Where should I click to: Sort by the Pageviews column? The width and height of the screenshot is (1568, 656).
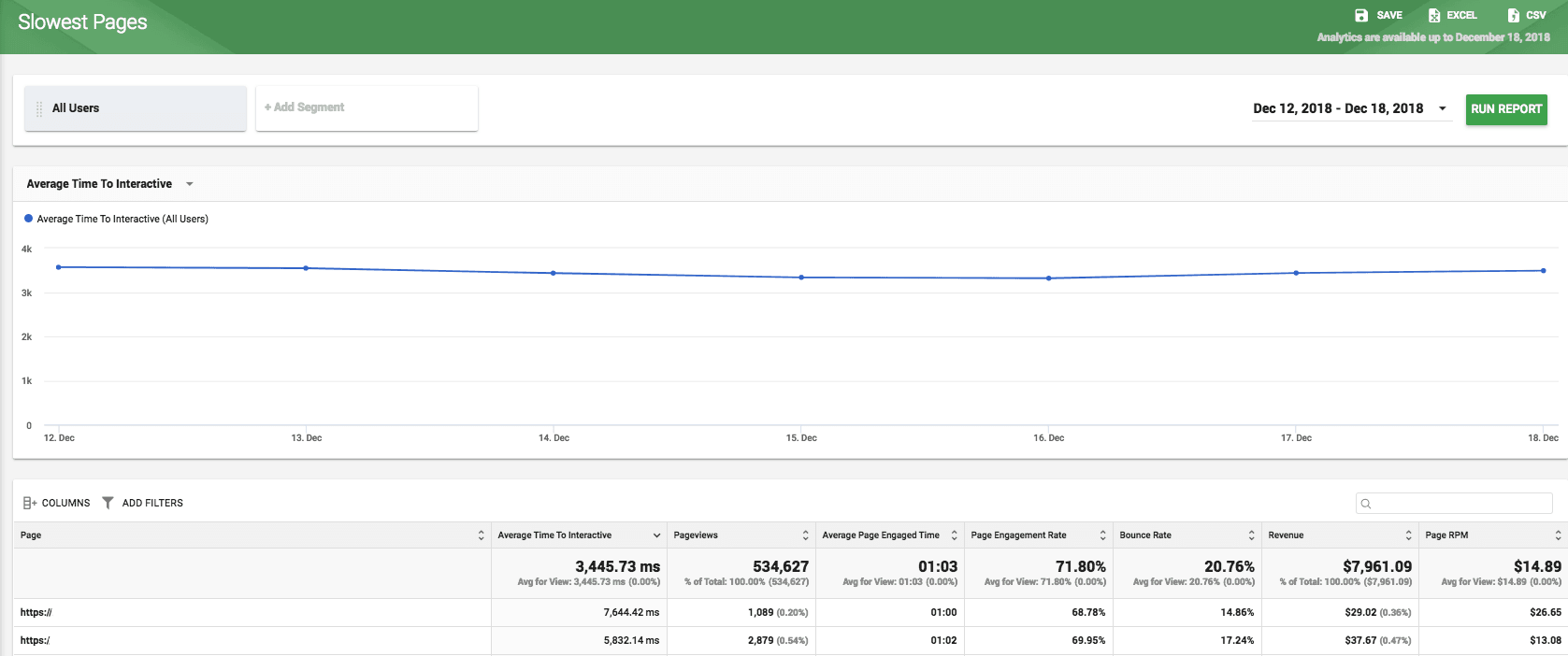click(x=805, y=535)
